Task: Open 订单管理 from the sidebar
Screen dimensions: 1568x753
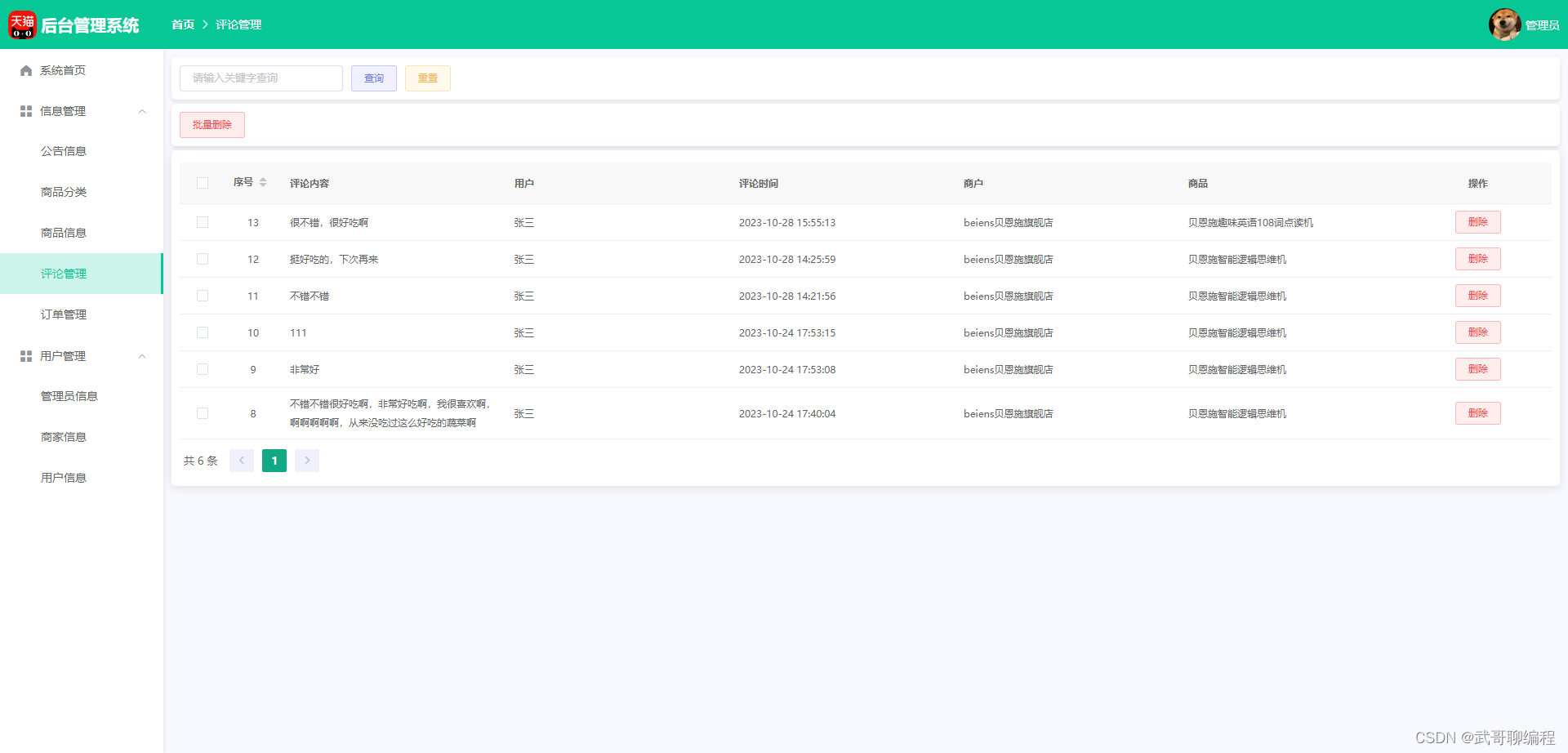Action: click(x=64, y=314)
